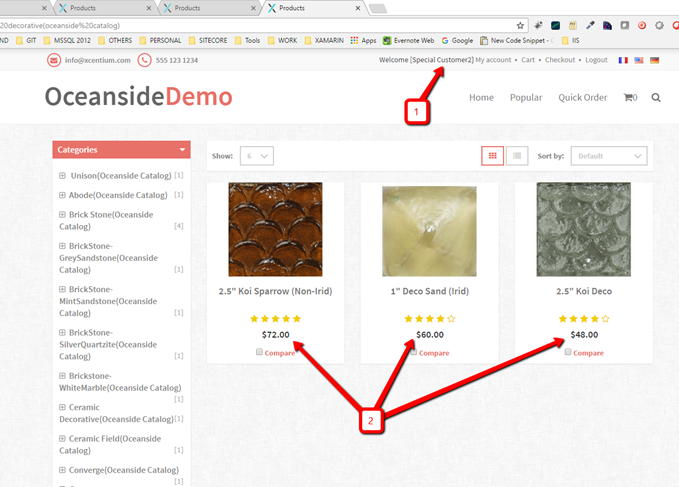Click the phone icon in header
679x487 pixels.
point(144,60)
